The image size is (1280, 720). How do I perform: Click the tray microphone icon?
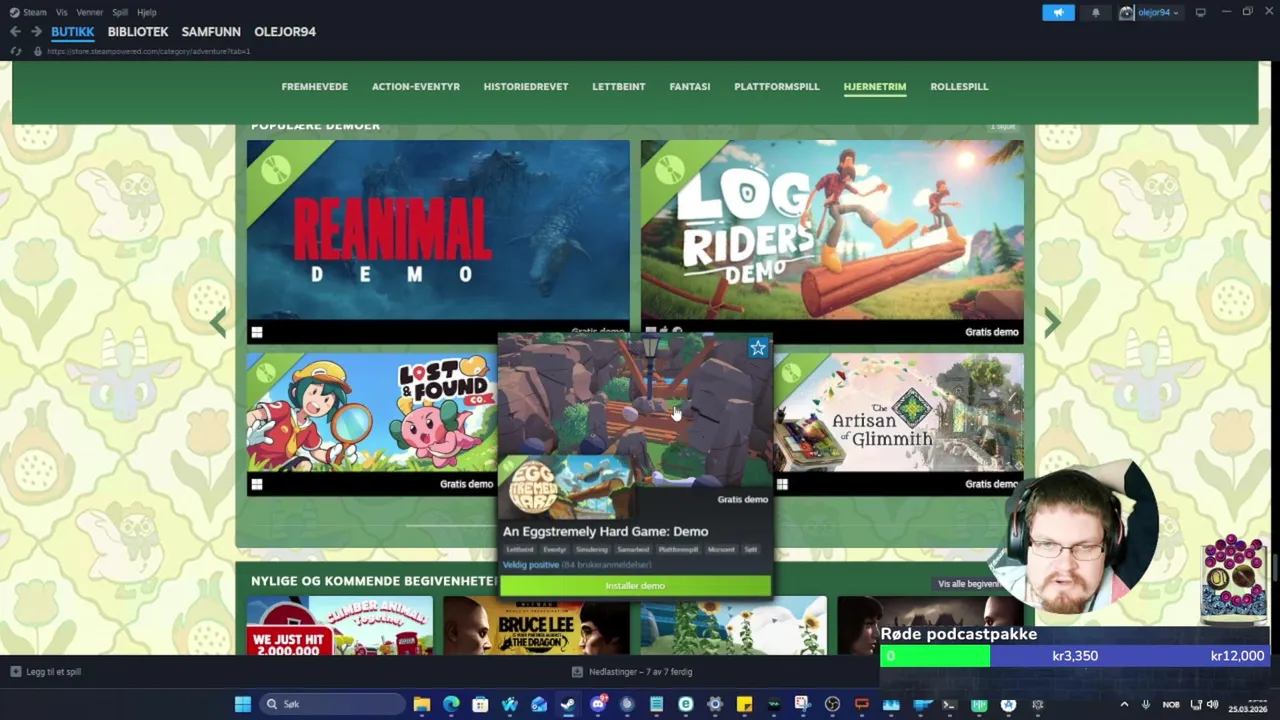pyautogui.click(x=1146, y=705)
